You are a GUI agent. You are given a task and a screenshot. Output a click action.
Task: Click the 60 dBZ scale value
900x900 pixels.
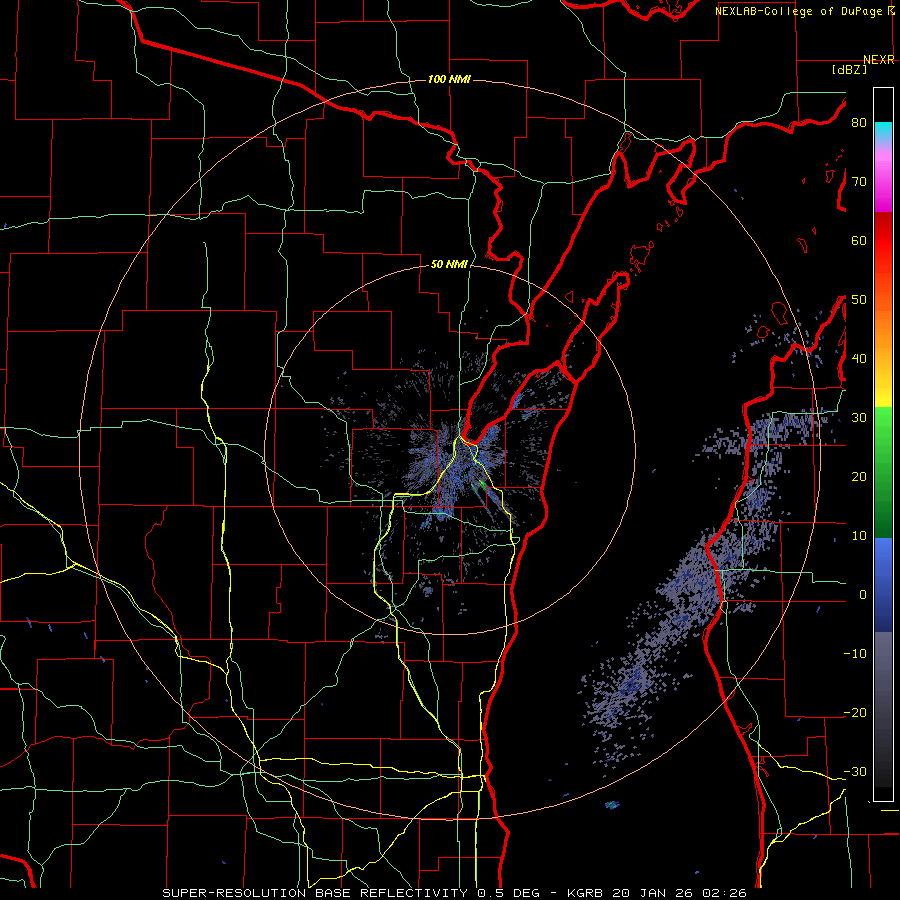tap(859, 240)
